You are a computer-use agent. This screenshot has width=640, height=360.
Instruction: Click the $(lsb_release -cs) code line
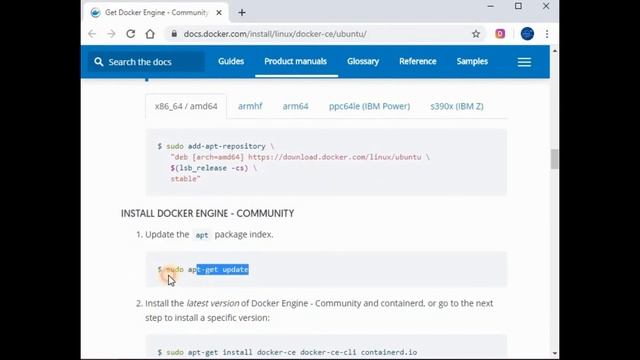[213, 168]
